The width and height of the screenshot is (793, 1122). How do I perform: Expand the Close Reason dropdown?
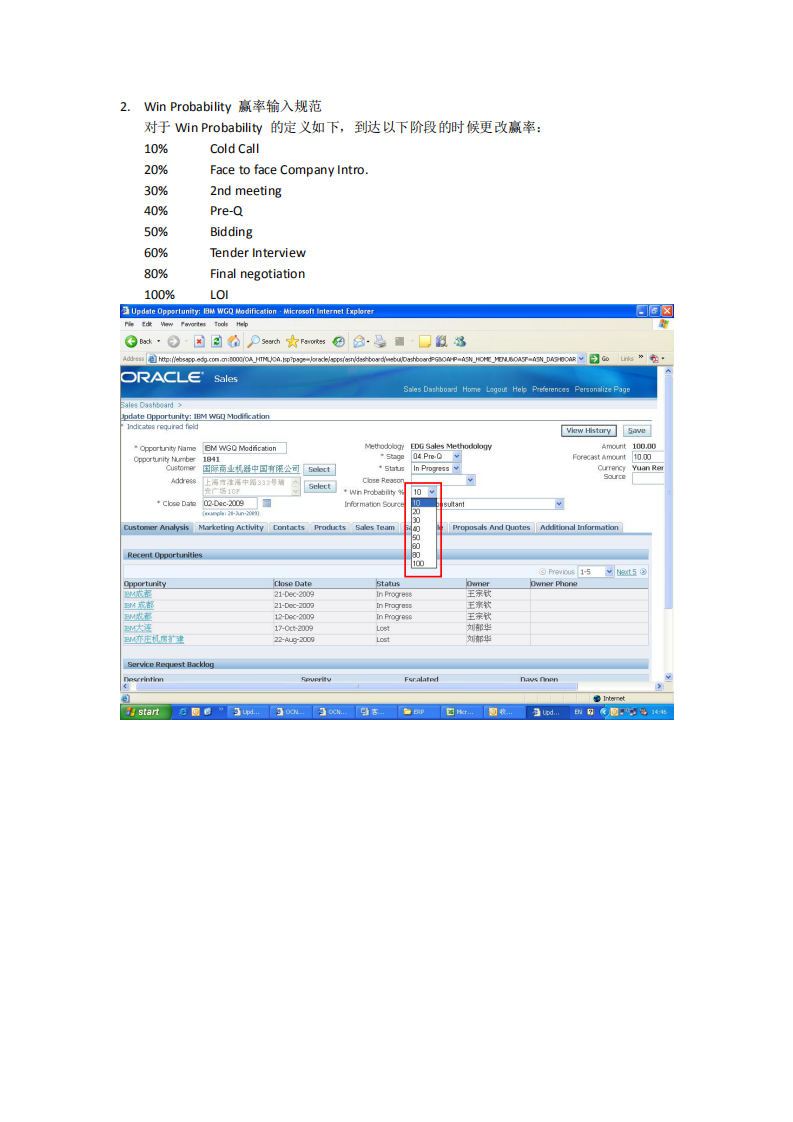point(470,480)
